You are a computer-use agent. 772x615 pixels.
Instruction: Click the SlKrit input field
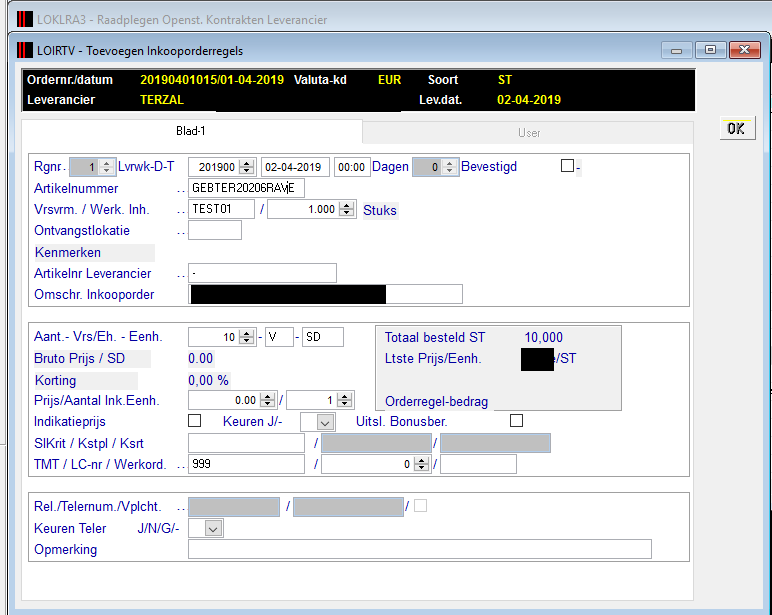246,443
